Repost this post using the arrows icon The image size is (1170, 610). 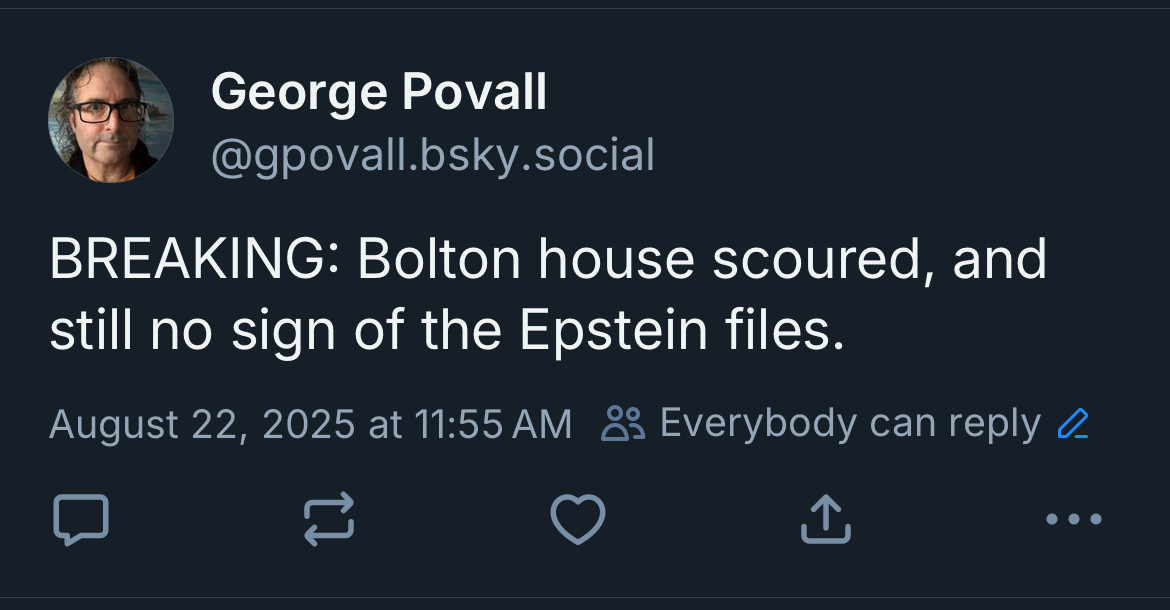point(329,519)
